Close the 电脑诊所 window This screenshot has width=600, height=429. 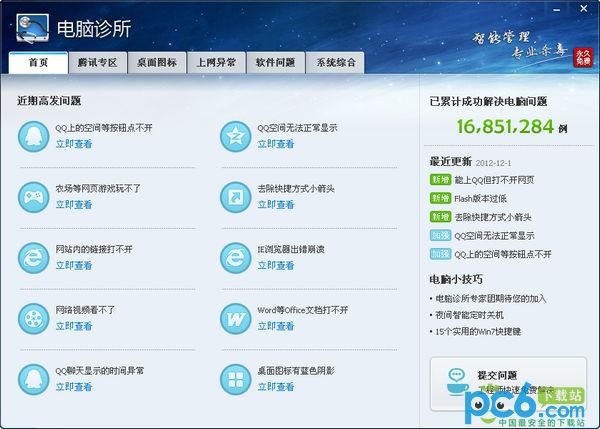tap(584, 8)
